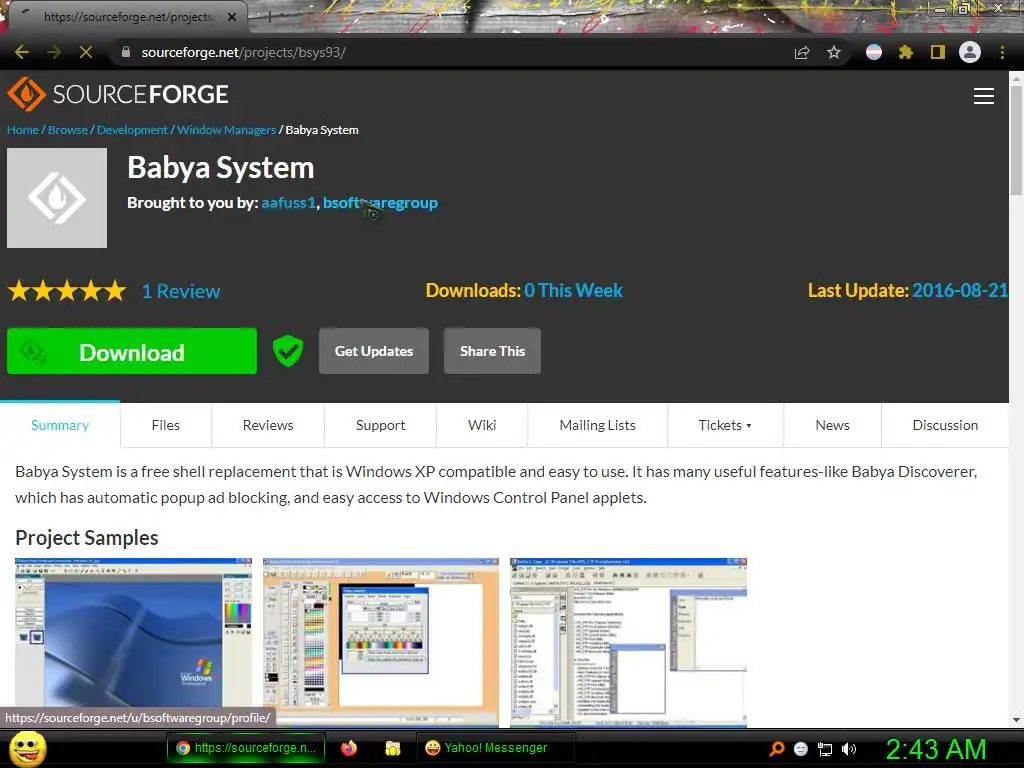Click the five-star rating

[x=67, y=291]
